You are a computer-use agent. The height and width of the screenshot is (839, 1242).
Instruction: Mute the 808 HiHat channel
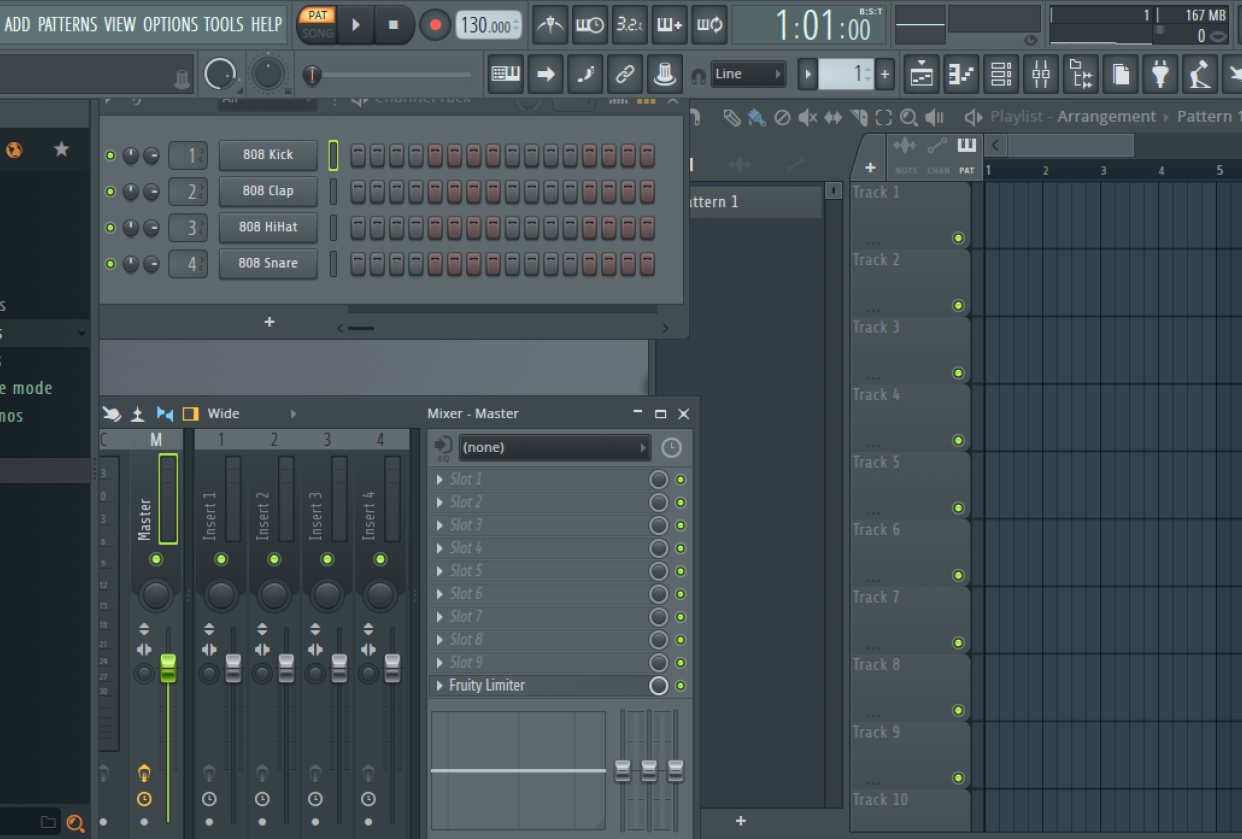click(x=110, y=228)
